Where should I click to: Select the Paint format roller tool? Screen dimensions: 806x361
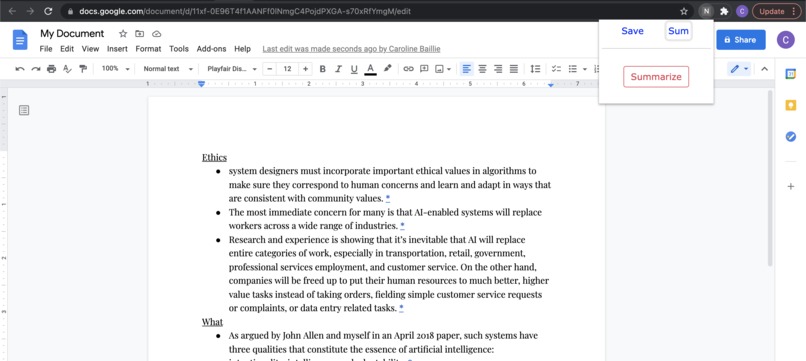click(83, 68)
